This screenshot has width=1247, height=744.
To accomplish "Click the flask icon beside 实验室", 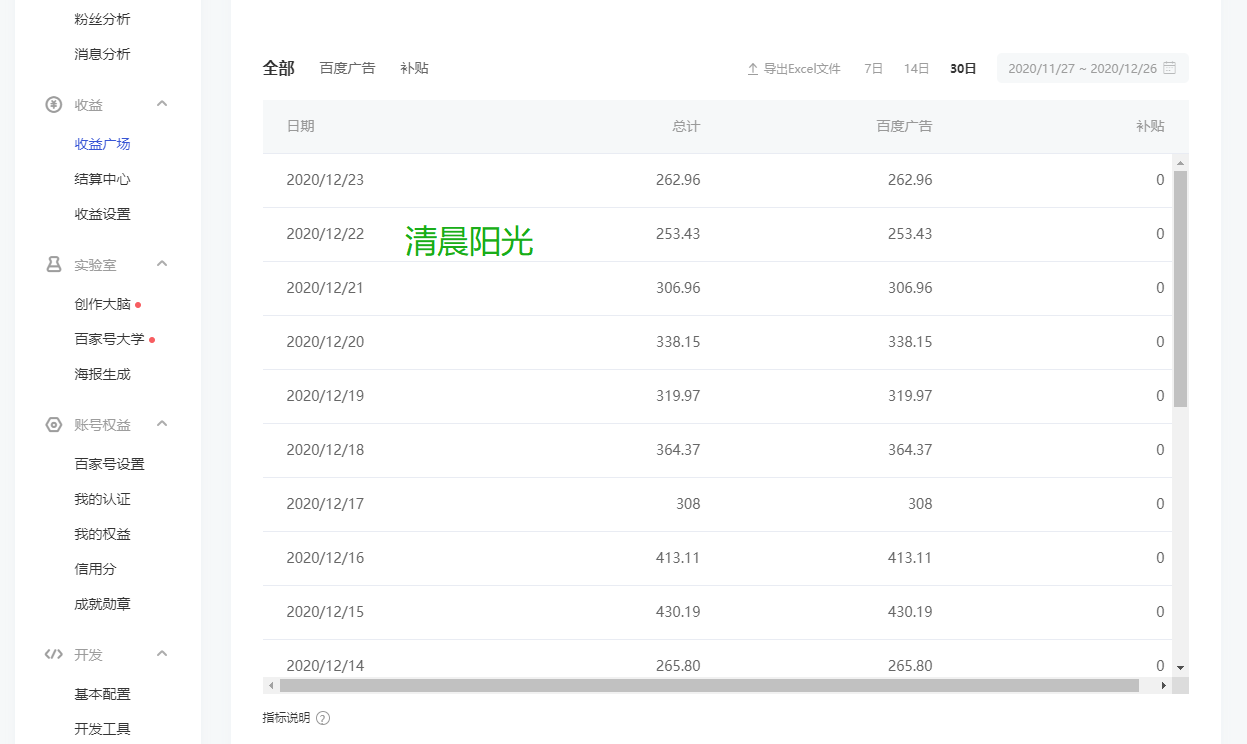I will point(54,265).
